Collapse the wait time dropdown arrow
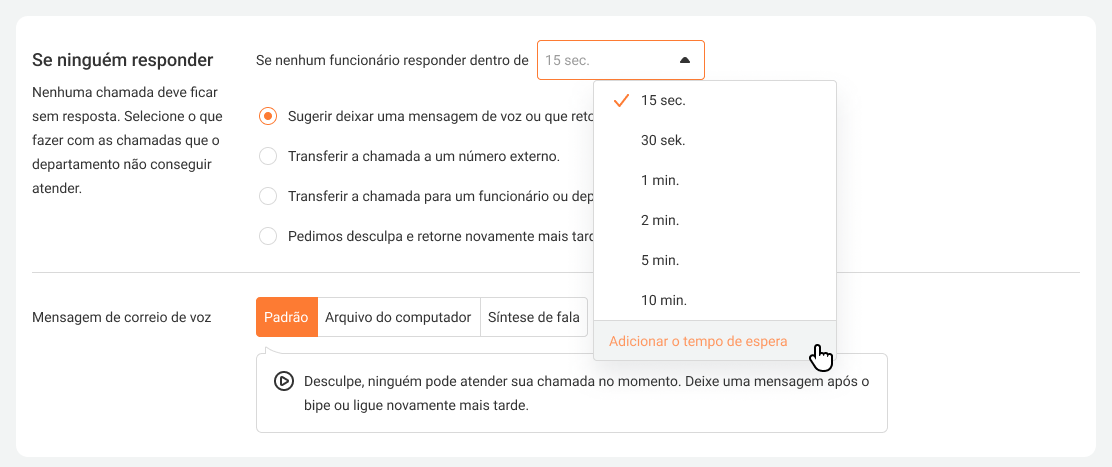 coord(685,60)
